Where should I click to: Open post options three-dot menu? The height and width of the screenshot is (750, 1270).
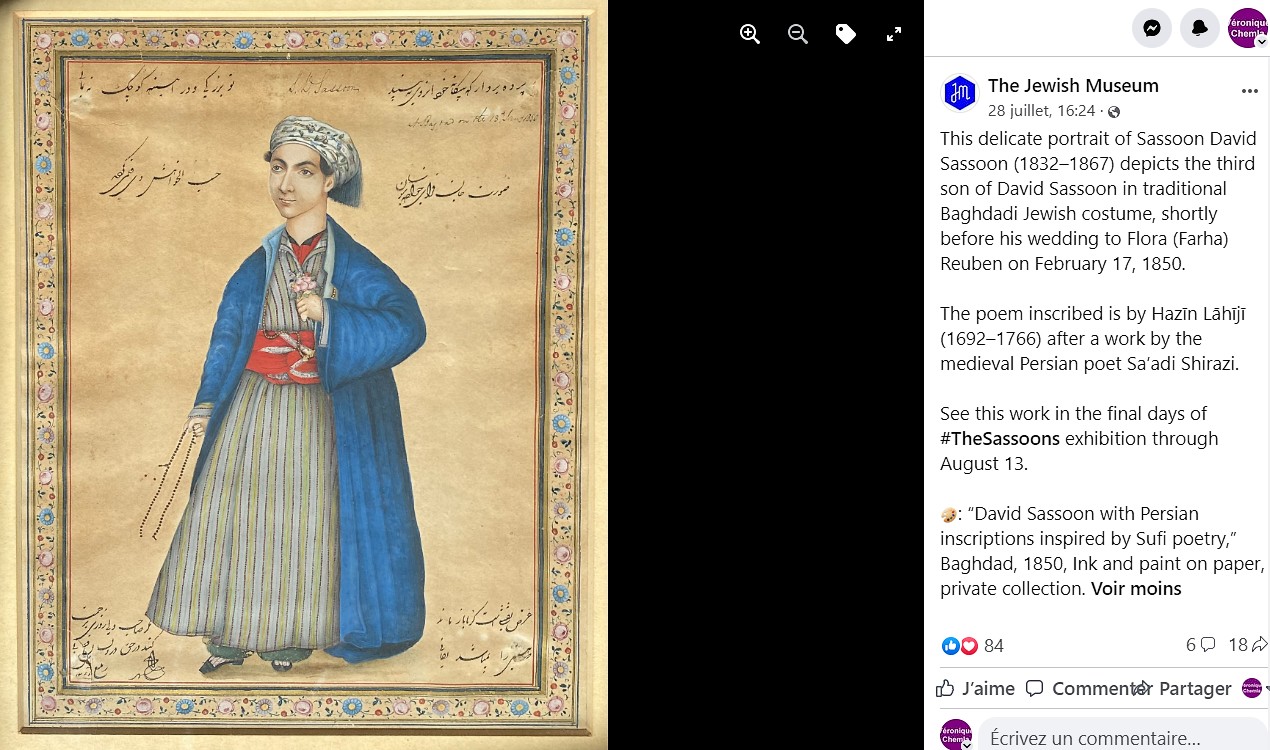pyautogui.click(x=1250, y=91)
